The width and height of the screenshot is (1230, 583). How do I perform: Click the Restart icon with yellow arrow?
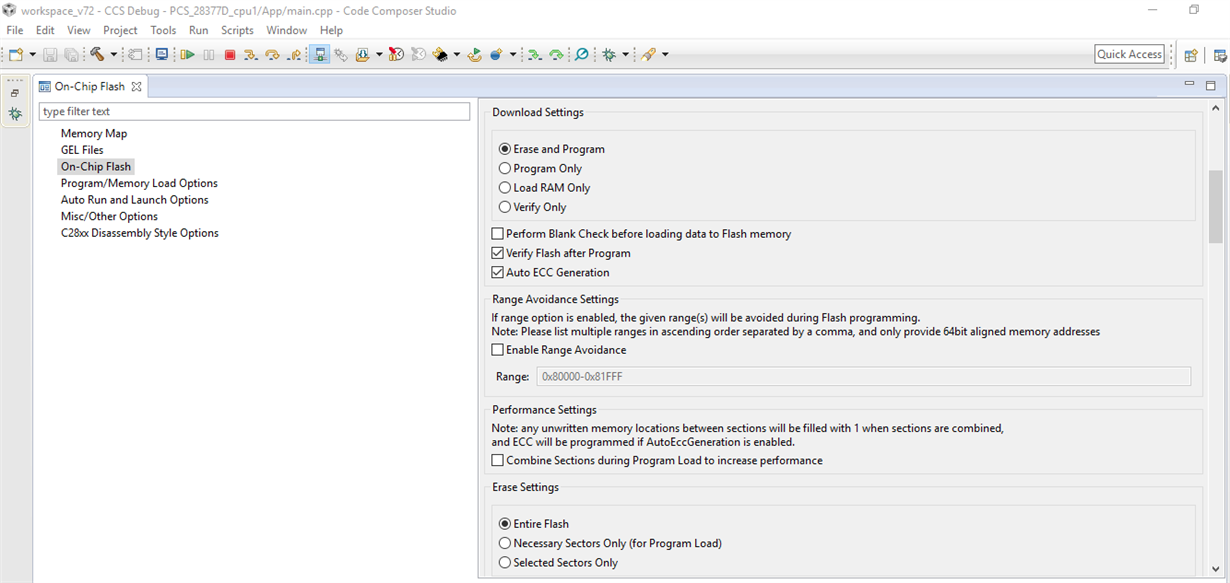pyautogui.click(x=474, y=55)
